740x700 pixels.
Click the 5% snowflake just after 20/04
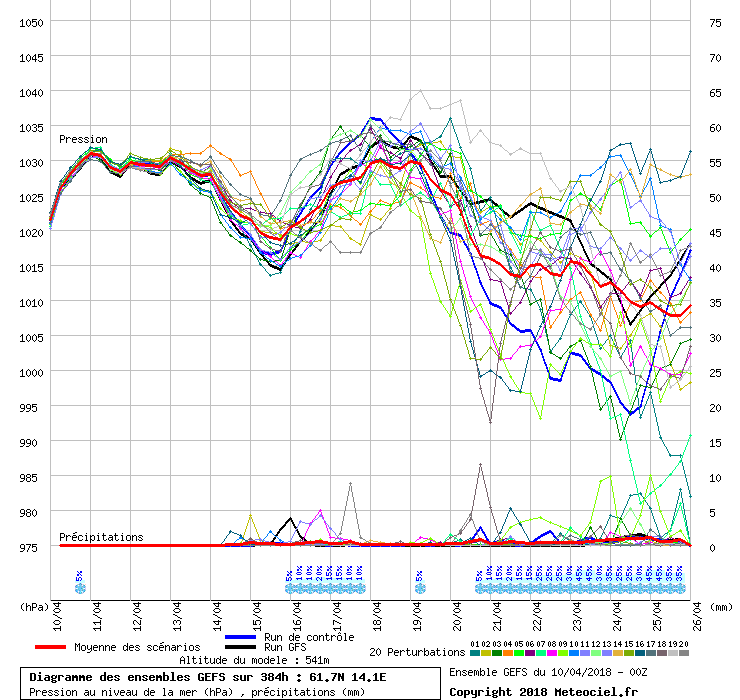(x=479, y=588)
